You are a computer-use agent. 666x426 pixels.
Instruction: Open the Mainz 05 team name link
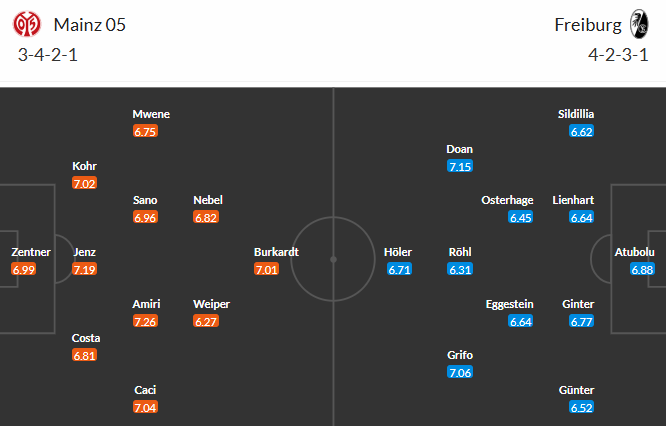89,24
